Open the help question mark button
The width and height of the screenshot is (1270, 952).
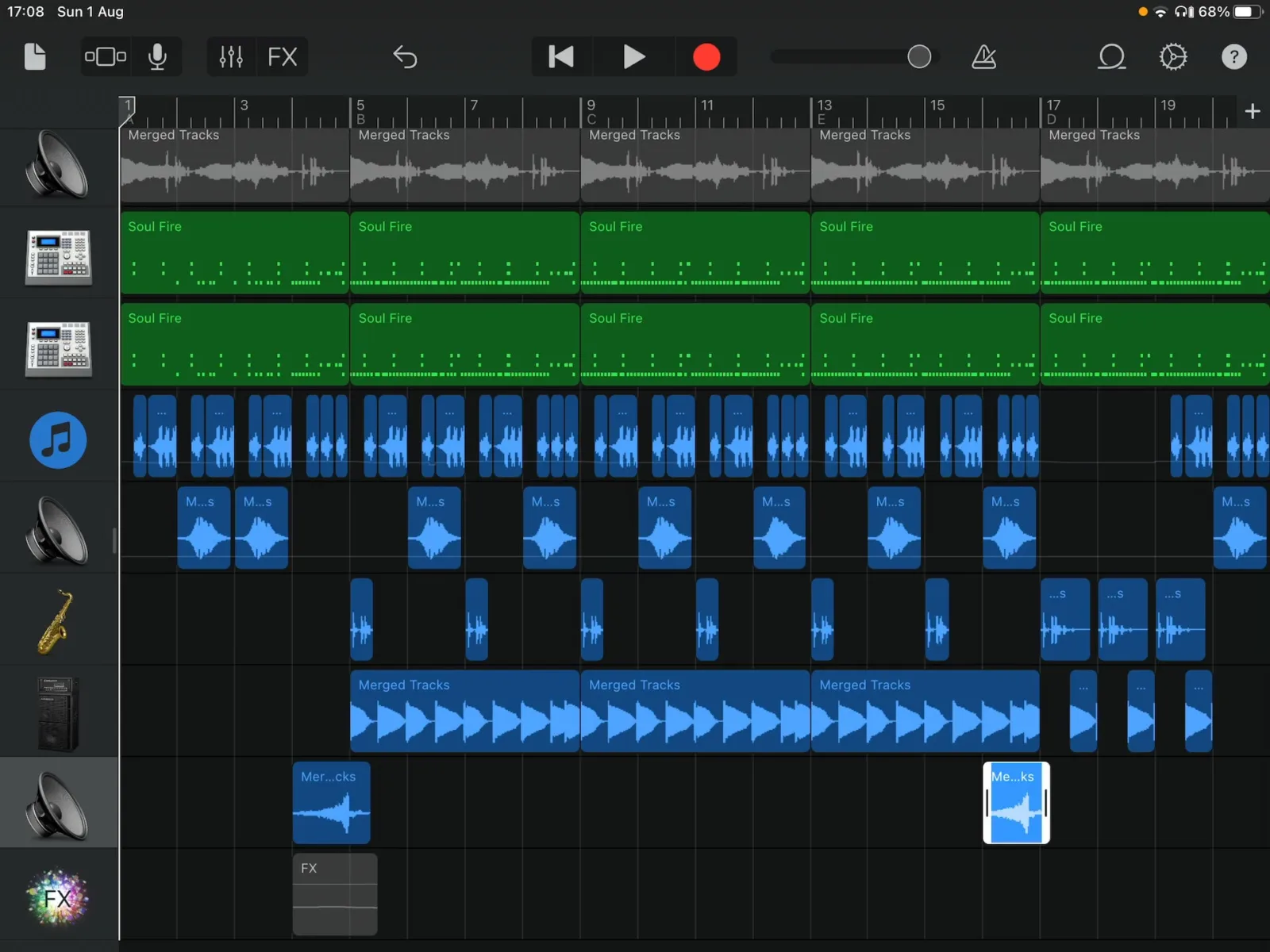[1234, 57]
